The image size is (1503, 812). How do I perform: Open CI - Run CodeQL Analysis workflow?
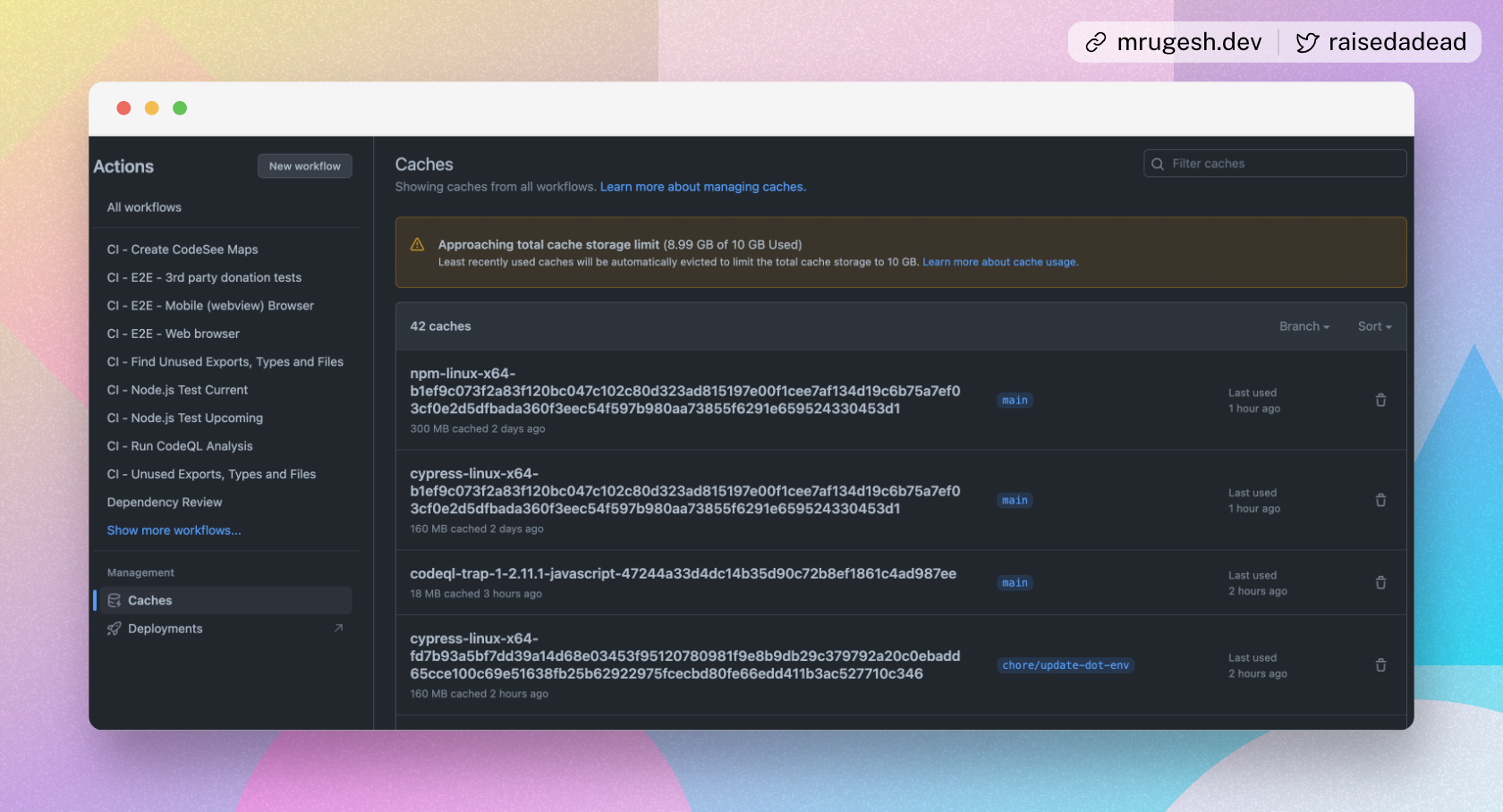pos(180,446)
